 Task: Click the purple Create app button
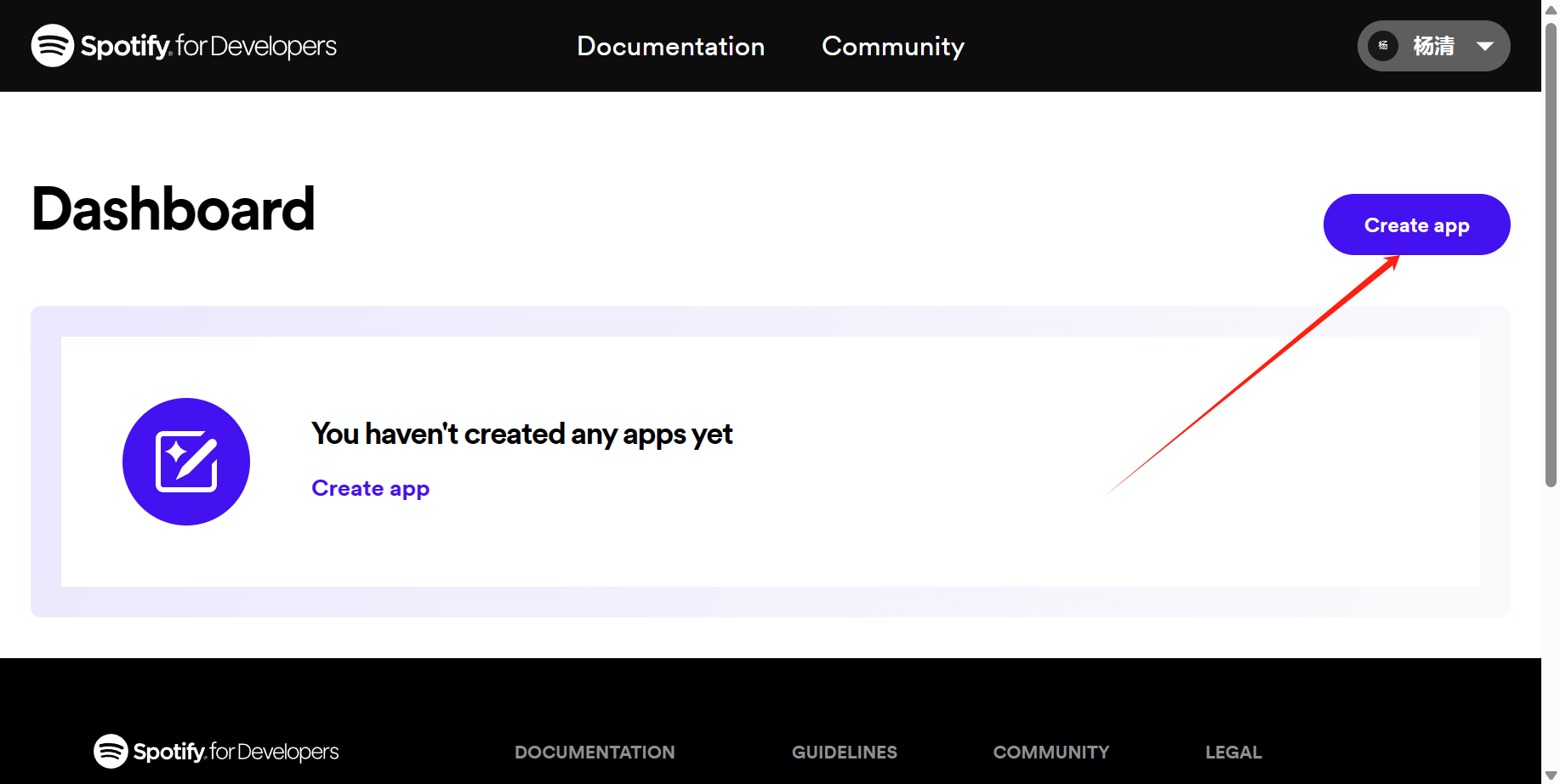(x=1417, y=224)
